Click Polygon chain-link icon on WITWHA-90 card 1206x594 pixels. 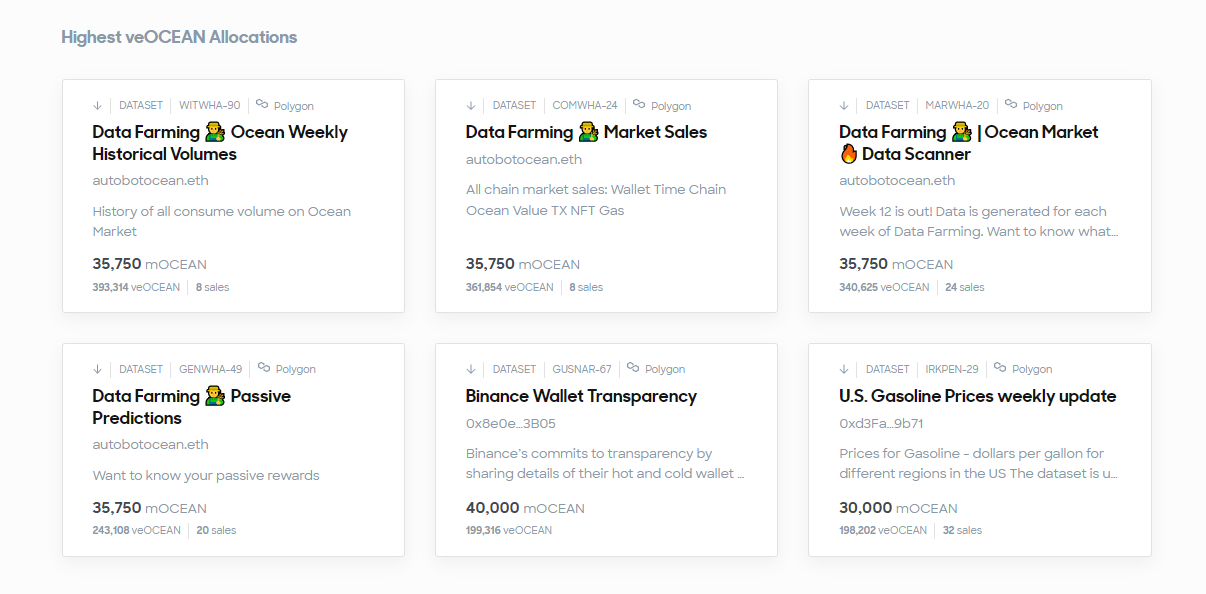(x=262, y=104)
